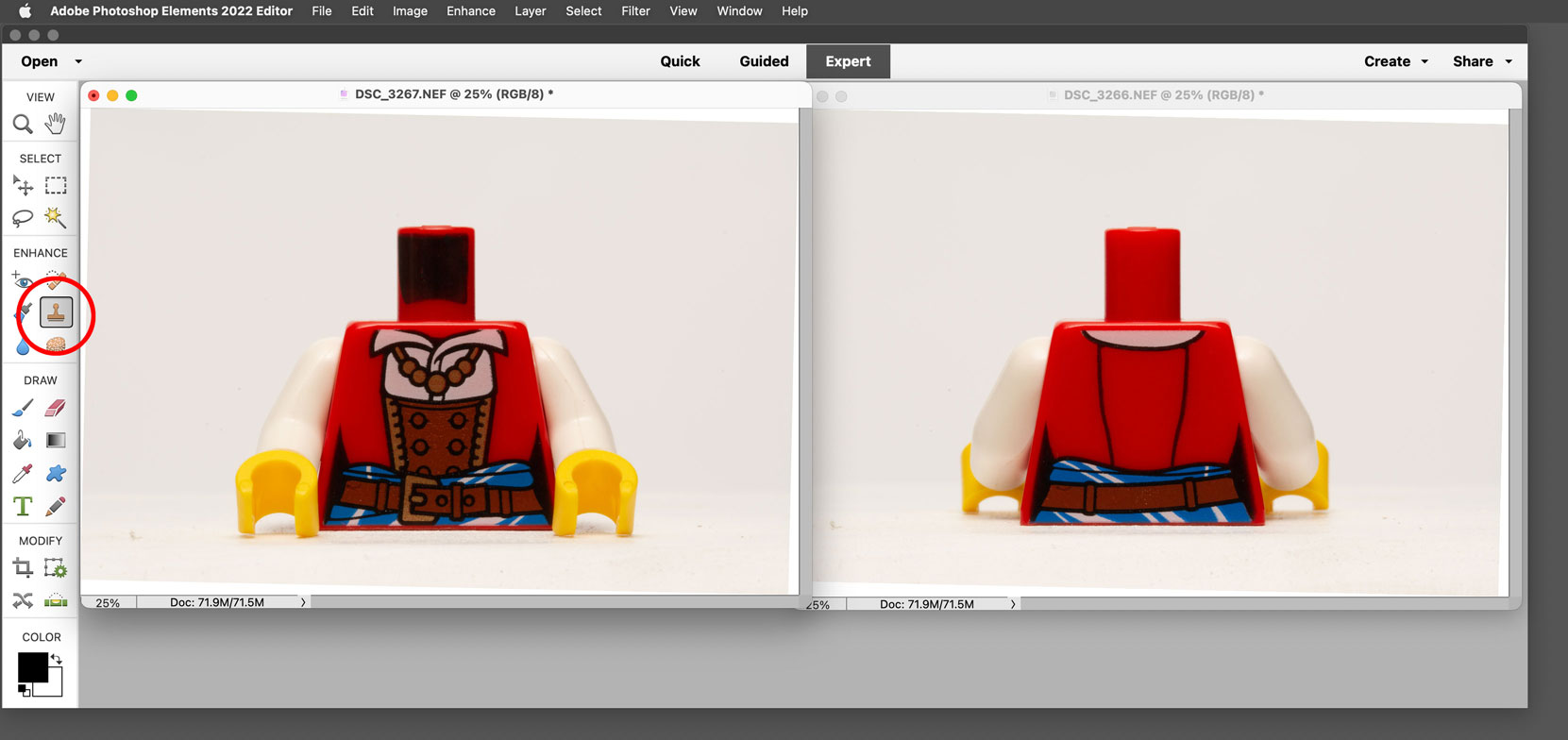1568x740 pixels.
Task: Select the Brush tool in Draw
Action: click(x=23, y=408)
